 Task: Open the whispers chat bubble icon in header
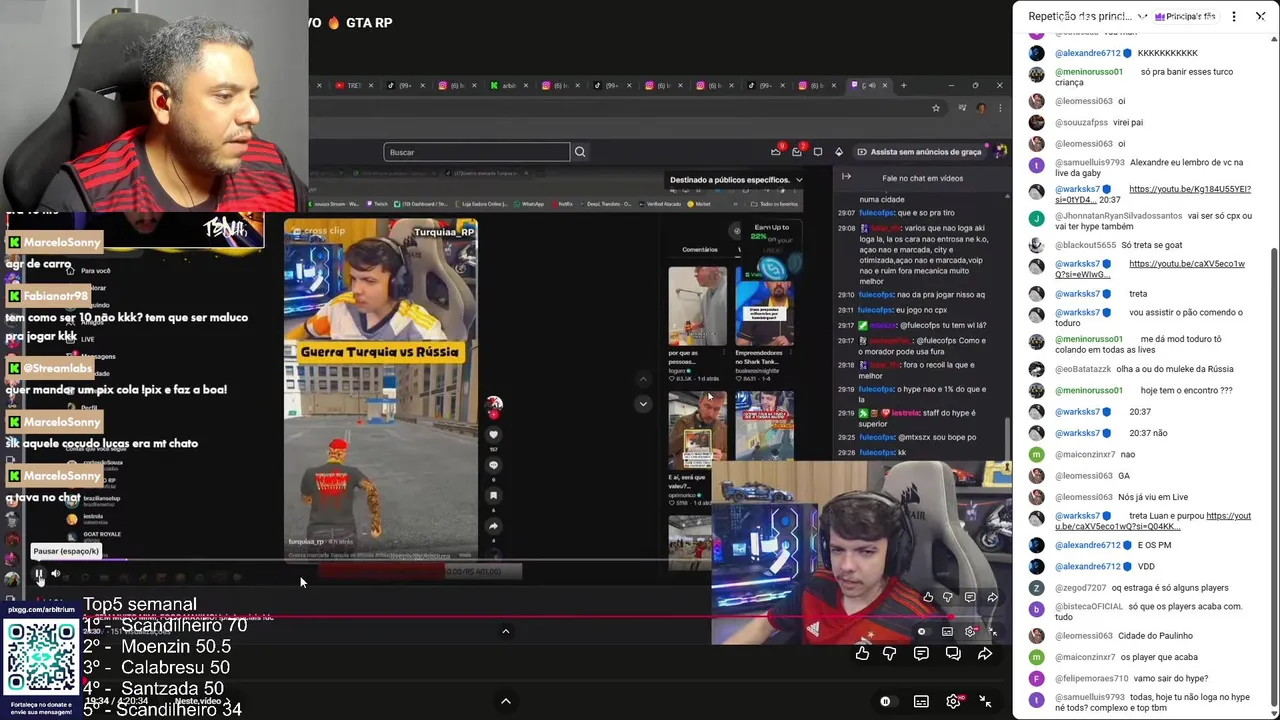(818, 152)
